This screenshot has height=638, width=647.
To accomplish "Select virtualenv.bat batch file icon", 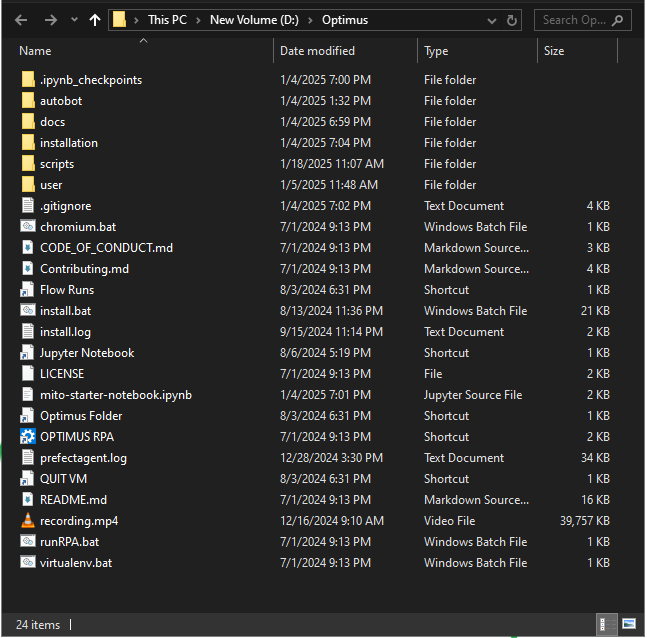I will 28,562.
